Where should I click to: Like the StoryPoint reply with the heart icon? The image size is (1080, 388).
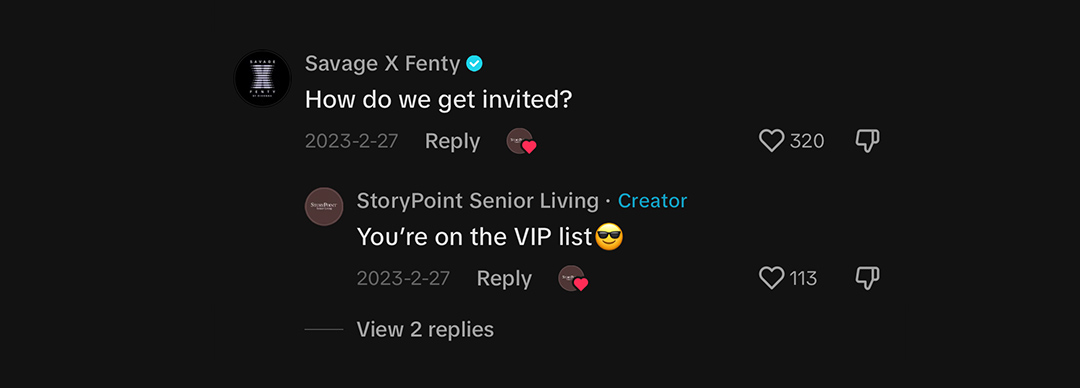click(x=771, y=278)
